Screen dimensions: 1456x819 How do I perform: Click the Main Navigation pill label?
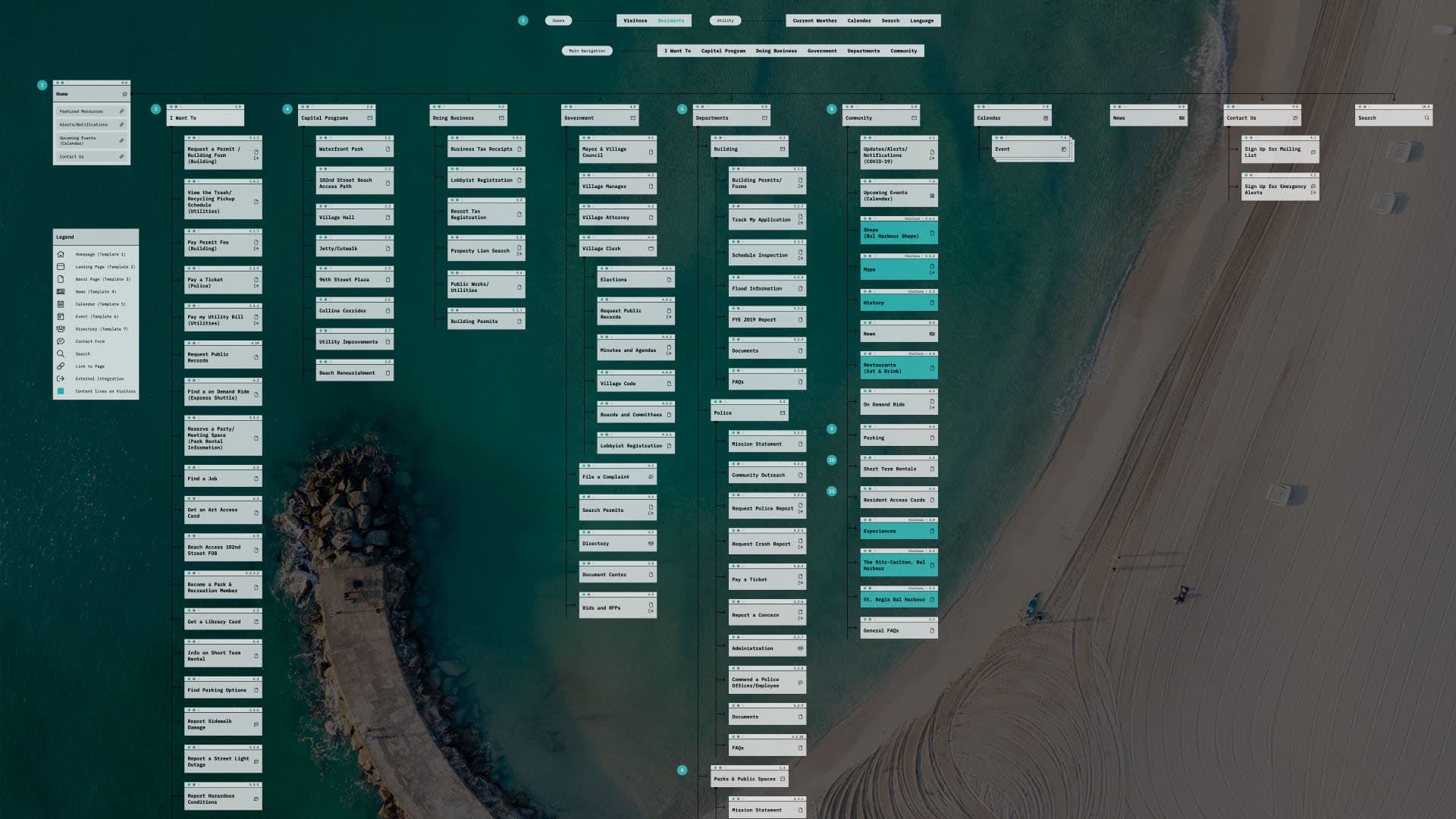[x=587, y=51]
